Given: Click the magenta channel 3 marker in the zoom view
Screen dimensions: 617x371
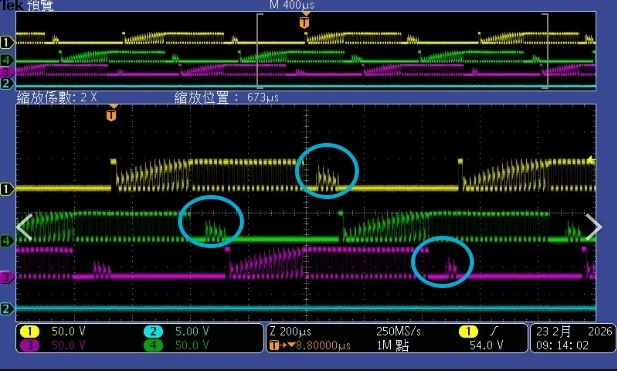Looking at the screenshot, I should point(6,278).
